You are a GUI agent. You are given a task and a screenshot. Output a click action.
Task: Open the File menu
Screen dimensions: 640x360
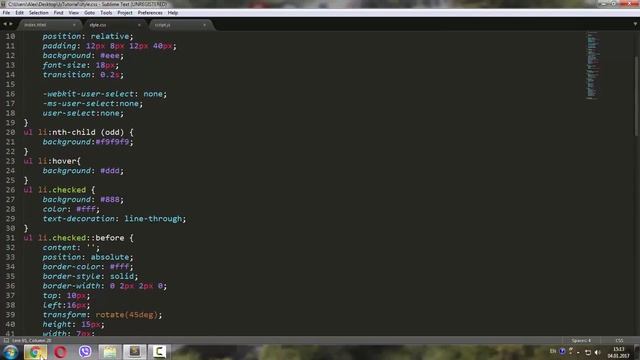coord(6,13)
